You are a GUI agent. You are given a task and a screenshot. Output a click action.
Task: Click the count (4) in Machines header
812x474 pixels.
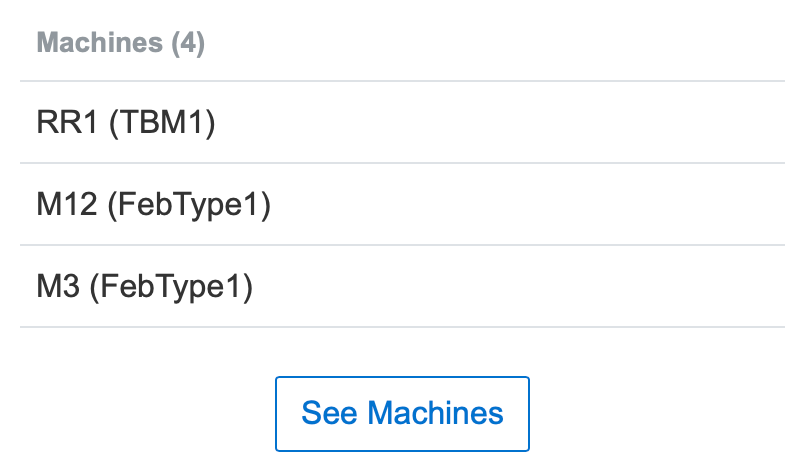click(x=188, y=44)
